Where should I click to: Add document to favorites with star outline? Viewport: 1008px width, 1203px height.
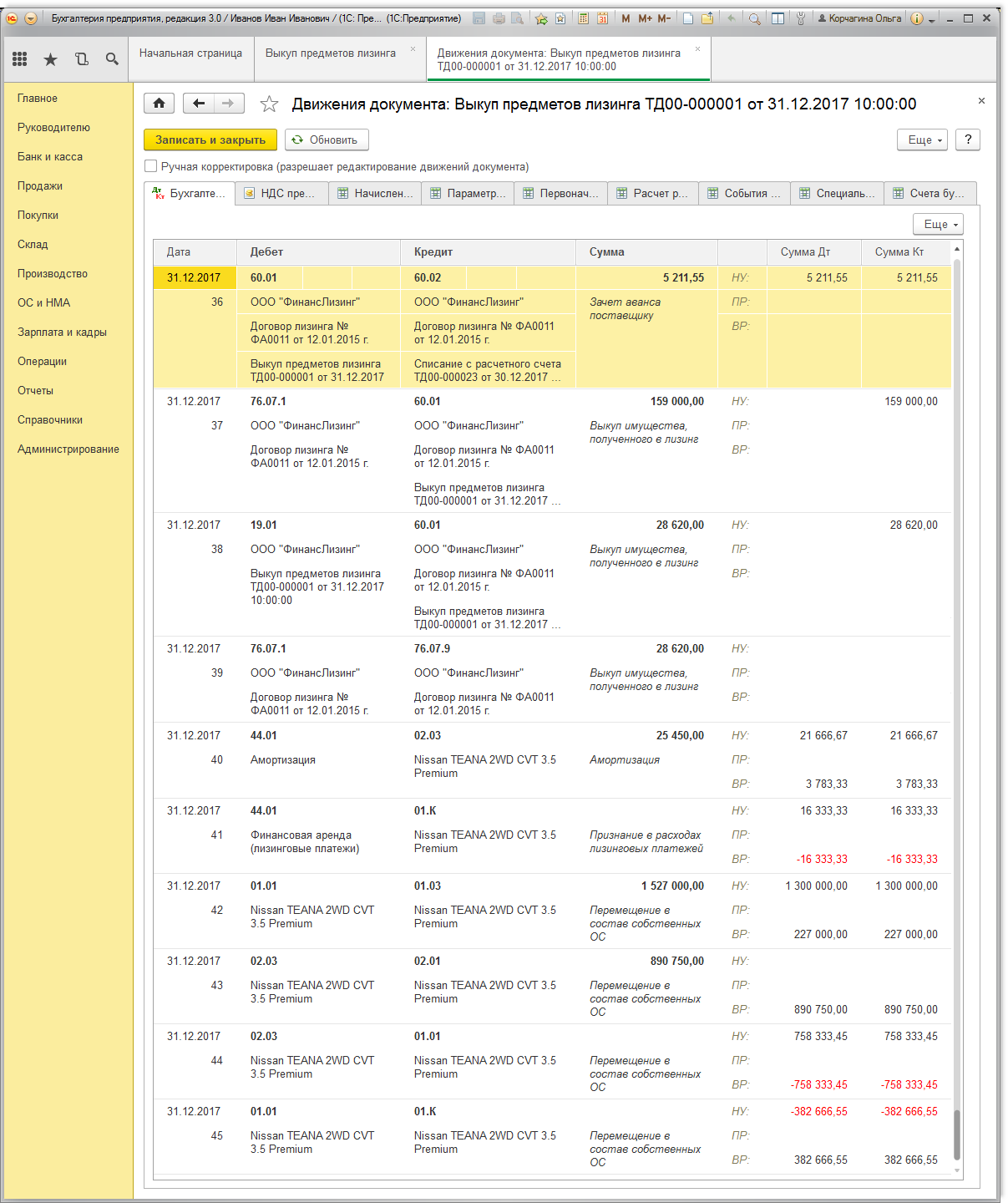pos(269,104)
